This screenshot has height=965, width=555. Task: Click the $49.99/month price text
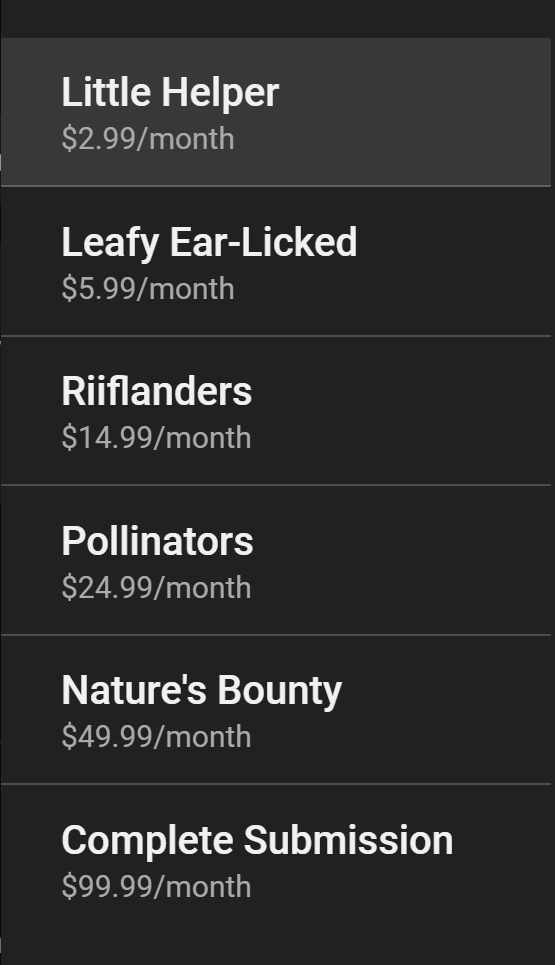pos(156,737)
